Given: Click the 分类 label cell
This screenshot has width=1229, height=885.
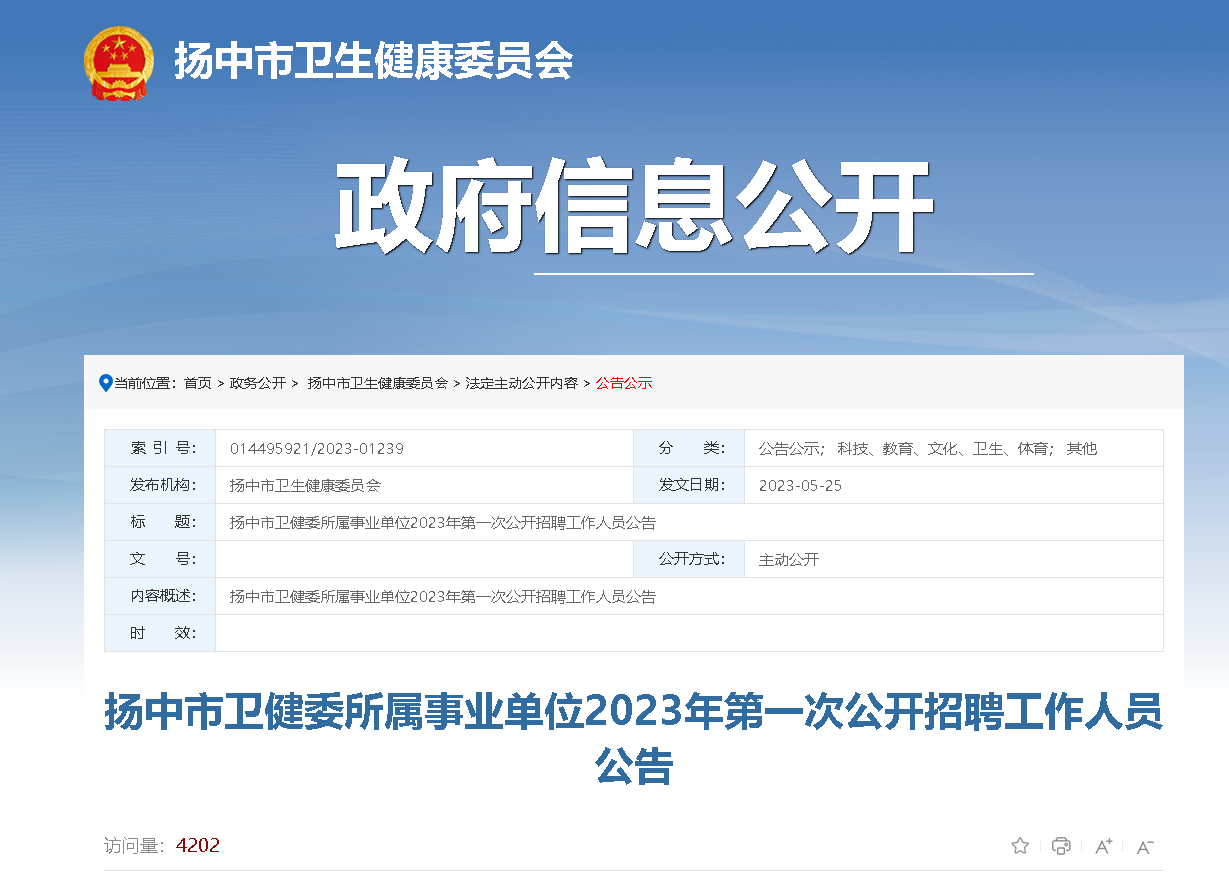Looking at the screenshot, I should pos(690,448).
